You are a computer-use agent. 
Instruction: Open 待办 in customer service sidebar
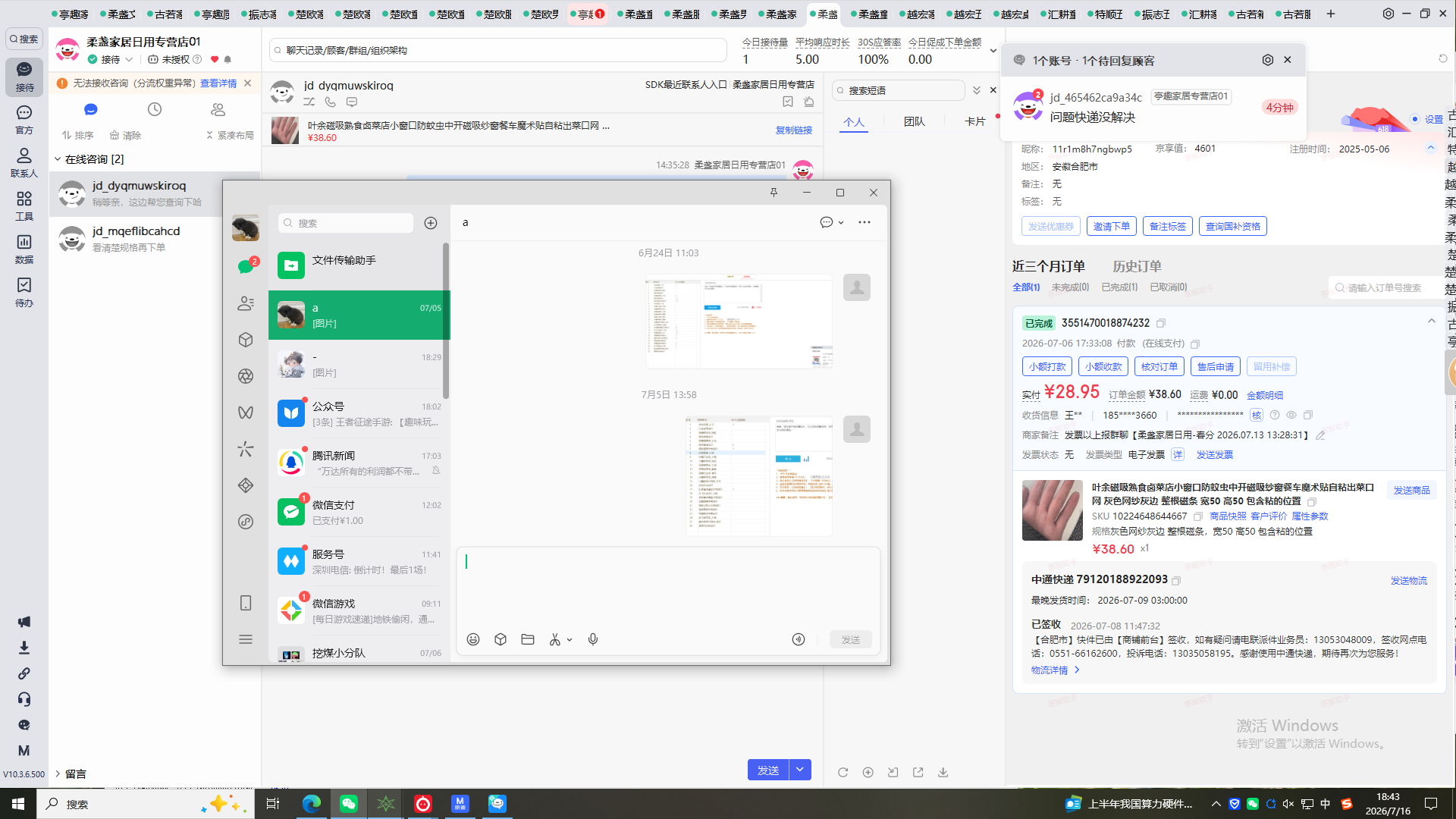pos(24,293)
